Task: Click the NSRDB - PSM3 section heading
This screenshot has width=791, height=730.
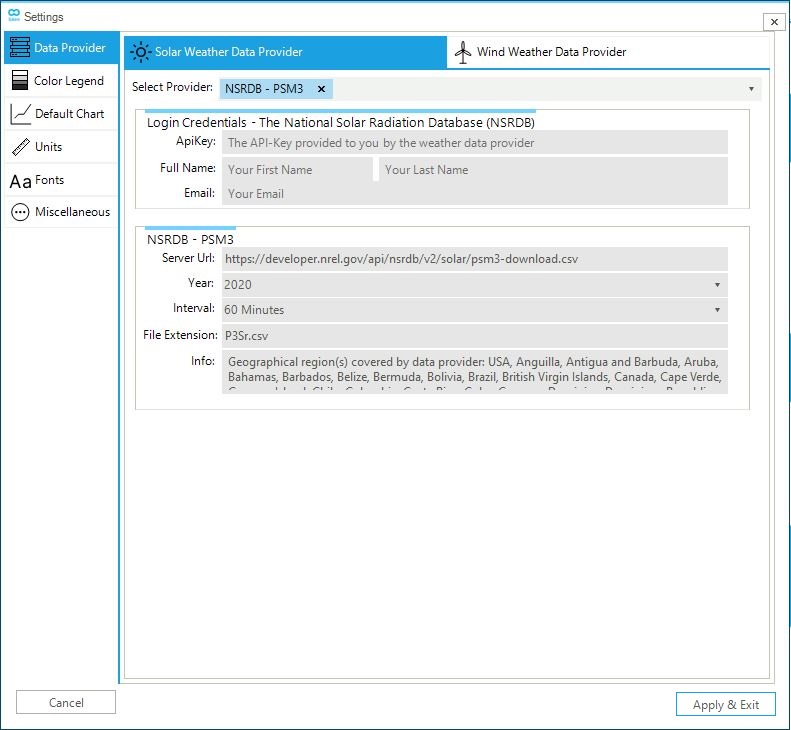Action: pos(190,239)
